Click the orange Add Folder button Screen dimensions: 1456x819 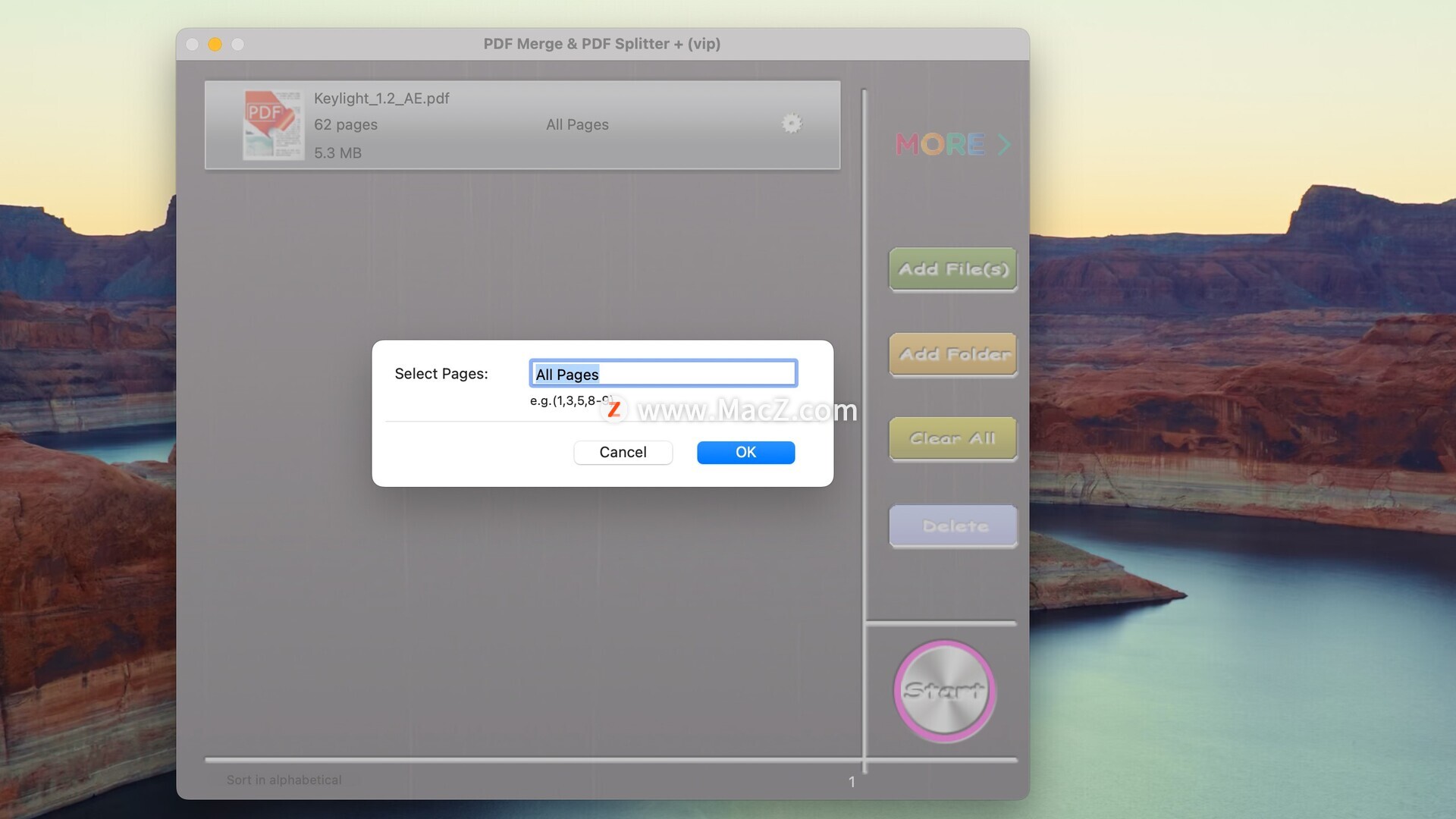tap(952, 354)
